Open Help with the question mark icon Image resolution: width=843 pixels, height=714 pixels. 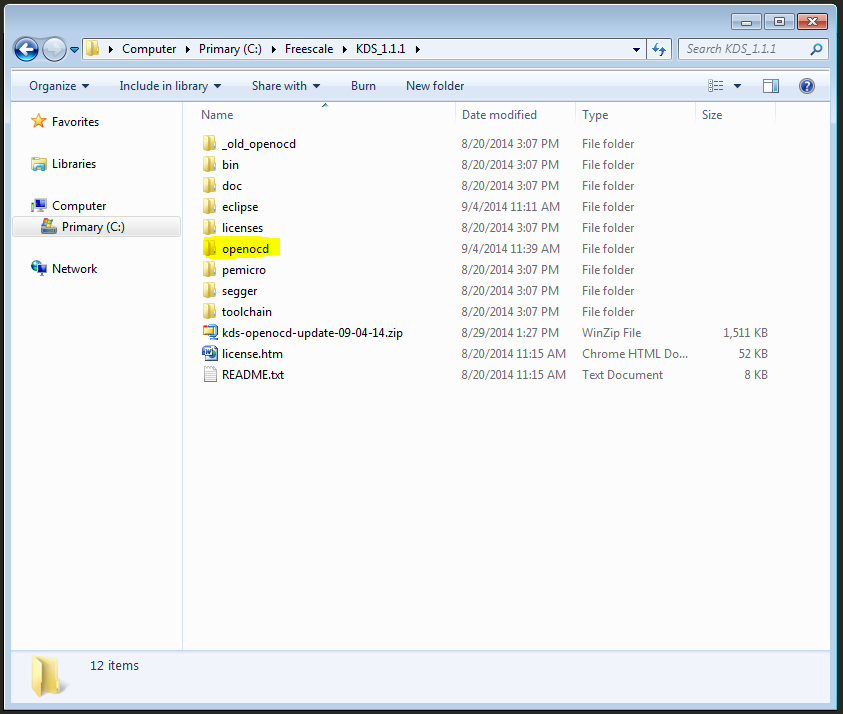click(x=806, y=86)
